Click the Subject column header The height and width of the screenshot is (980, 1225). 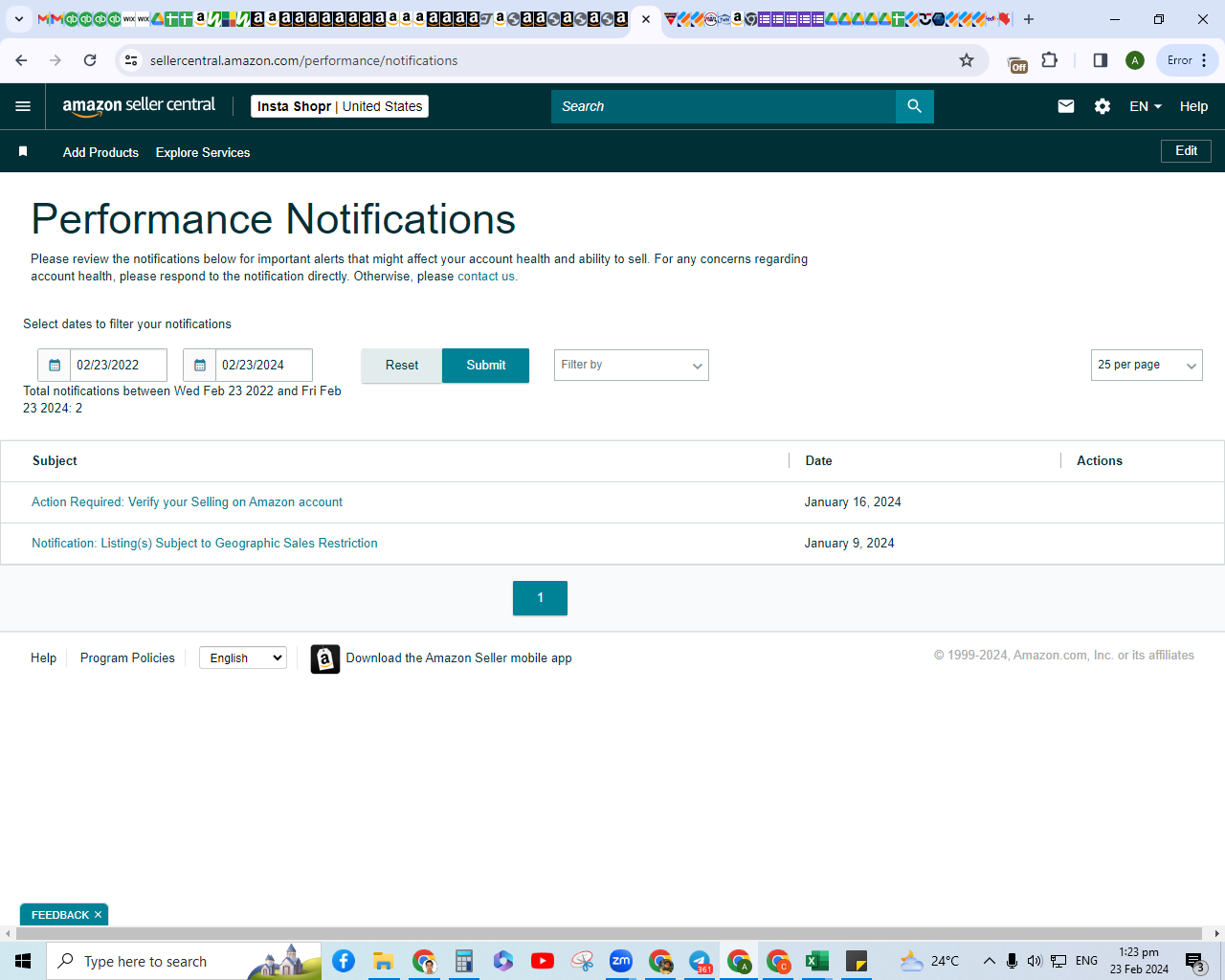click(55, 461)
